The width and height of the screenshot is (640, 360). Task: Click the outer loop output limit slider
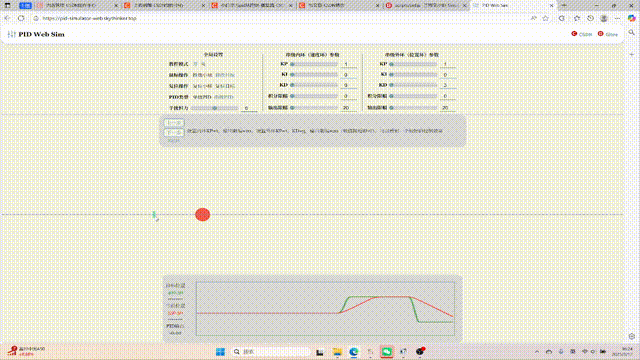(413, 108)
